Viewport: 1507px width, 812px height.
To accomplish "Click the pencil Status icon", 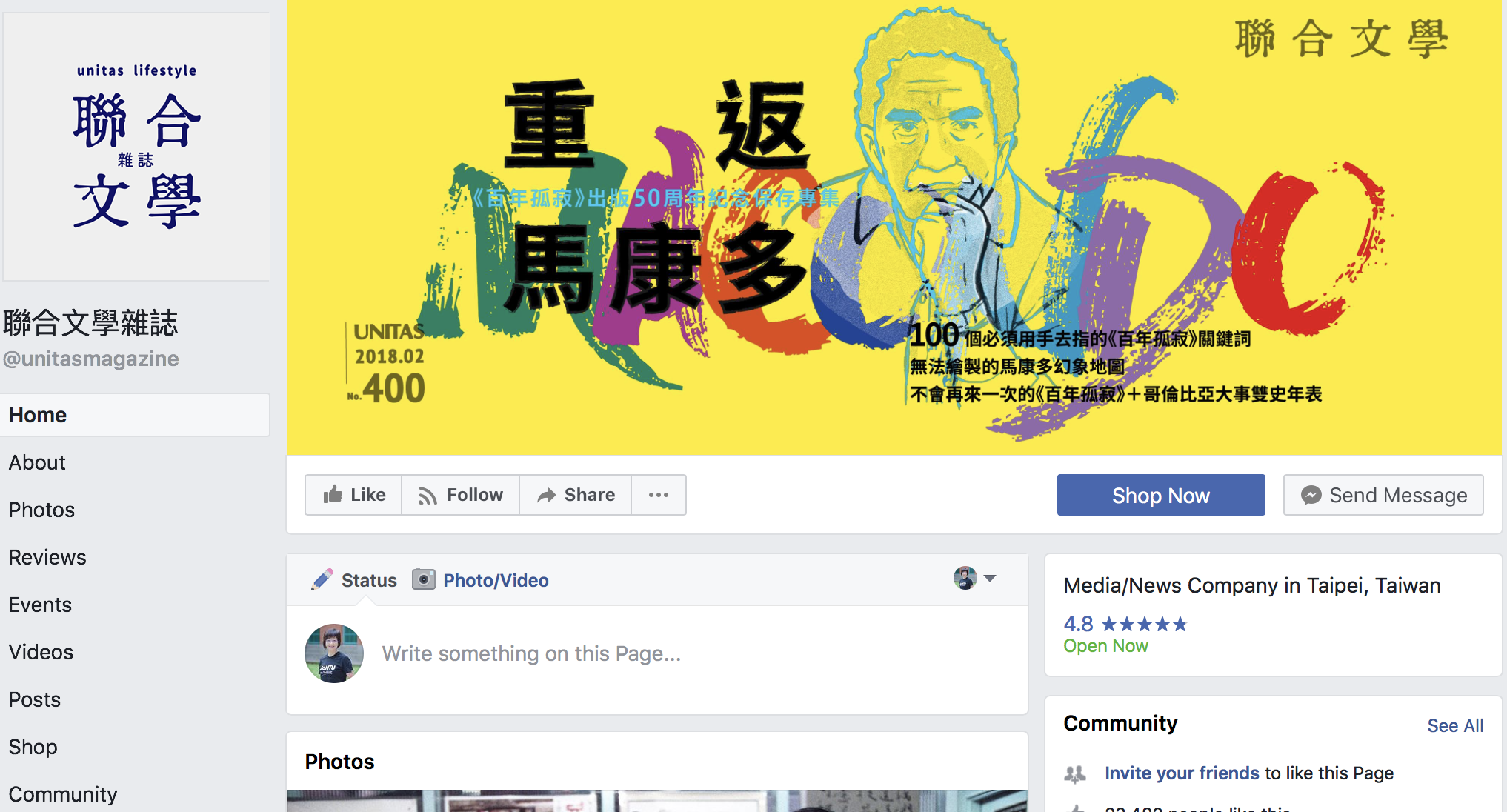I will tap(322, 579).
